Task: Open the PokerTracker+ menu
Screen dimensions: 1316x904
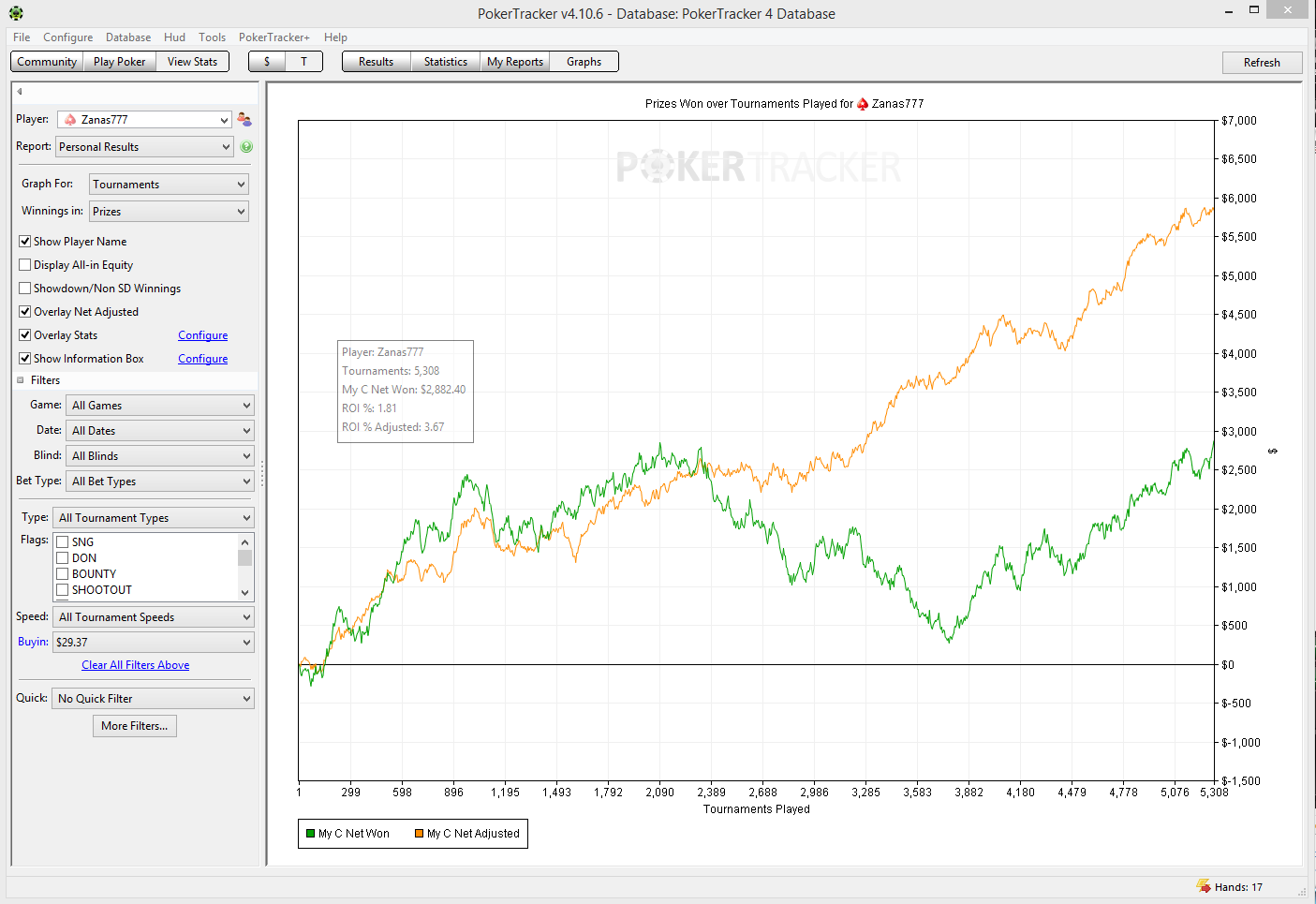Action: point(274,37)
